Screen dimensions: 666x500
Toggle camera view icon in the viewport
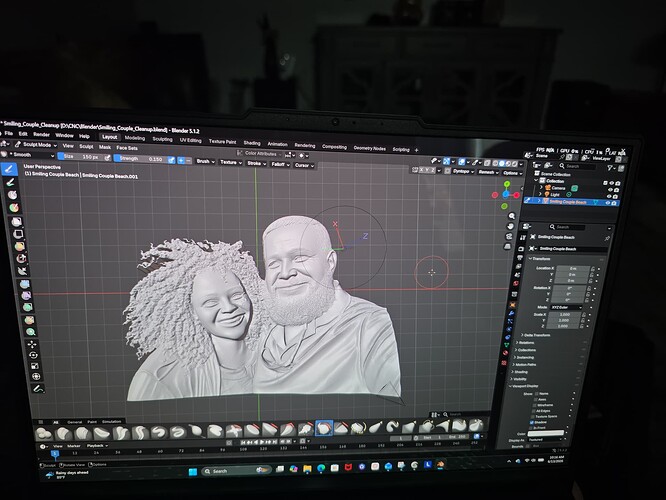[509, 236]
